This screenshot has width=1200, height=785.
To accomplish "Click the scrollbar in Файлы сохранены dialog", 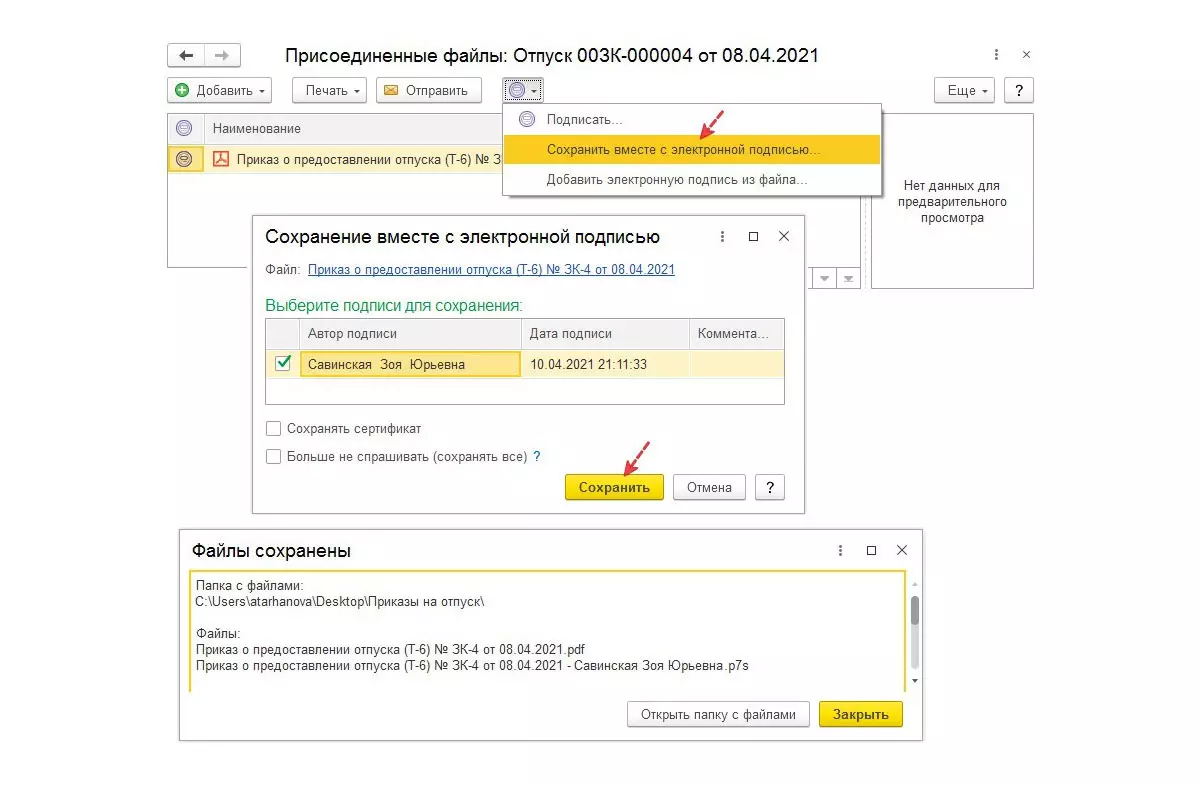I will [x=914, y=610].
